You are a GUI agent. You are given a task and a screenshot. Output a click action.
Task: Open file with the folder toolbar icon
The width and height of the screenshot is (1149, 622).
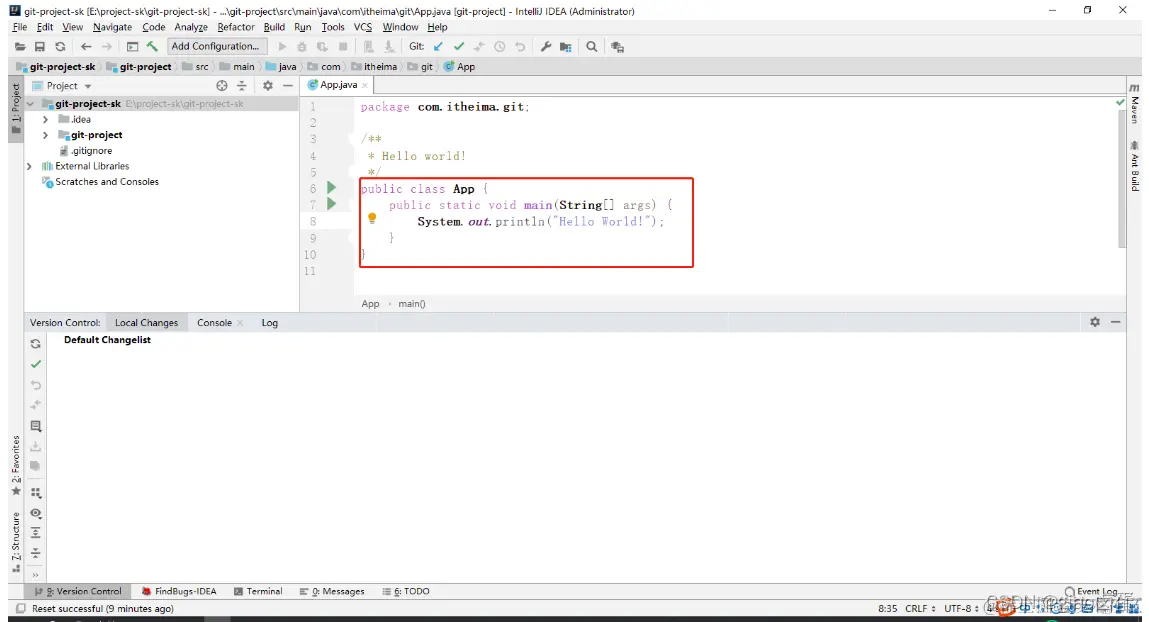(x=20, y=46)
